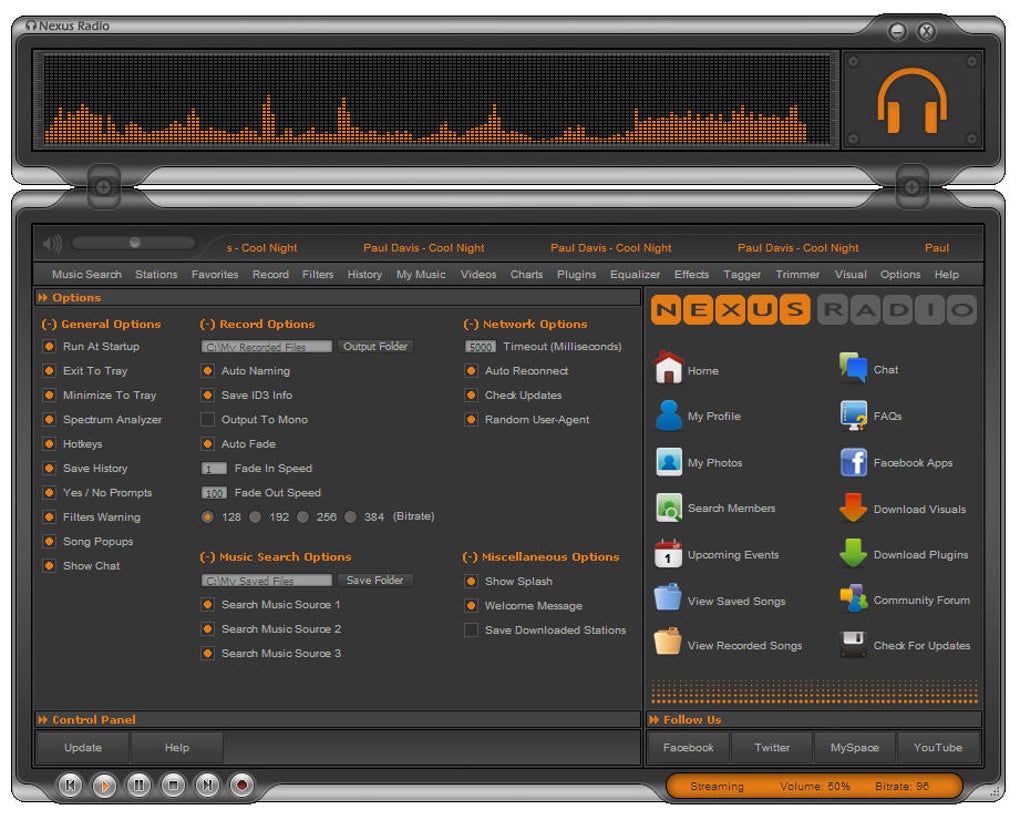The width and height of the screenshot is (1020, 820).
Task: Collapse the Miscellaneous Options section
Action: 470,557
